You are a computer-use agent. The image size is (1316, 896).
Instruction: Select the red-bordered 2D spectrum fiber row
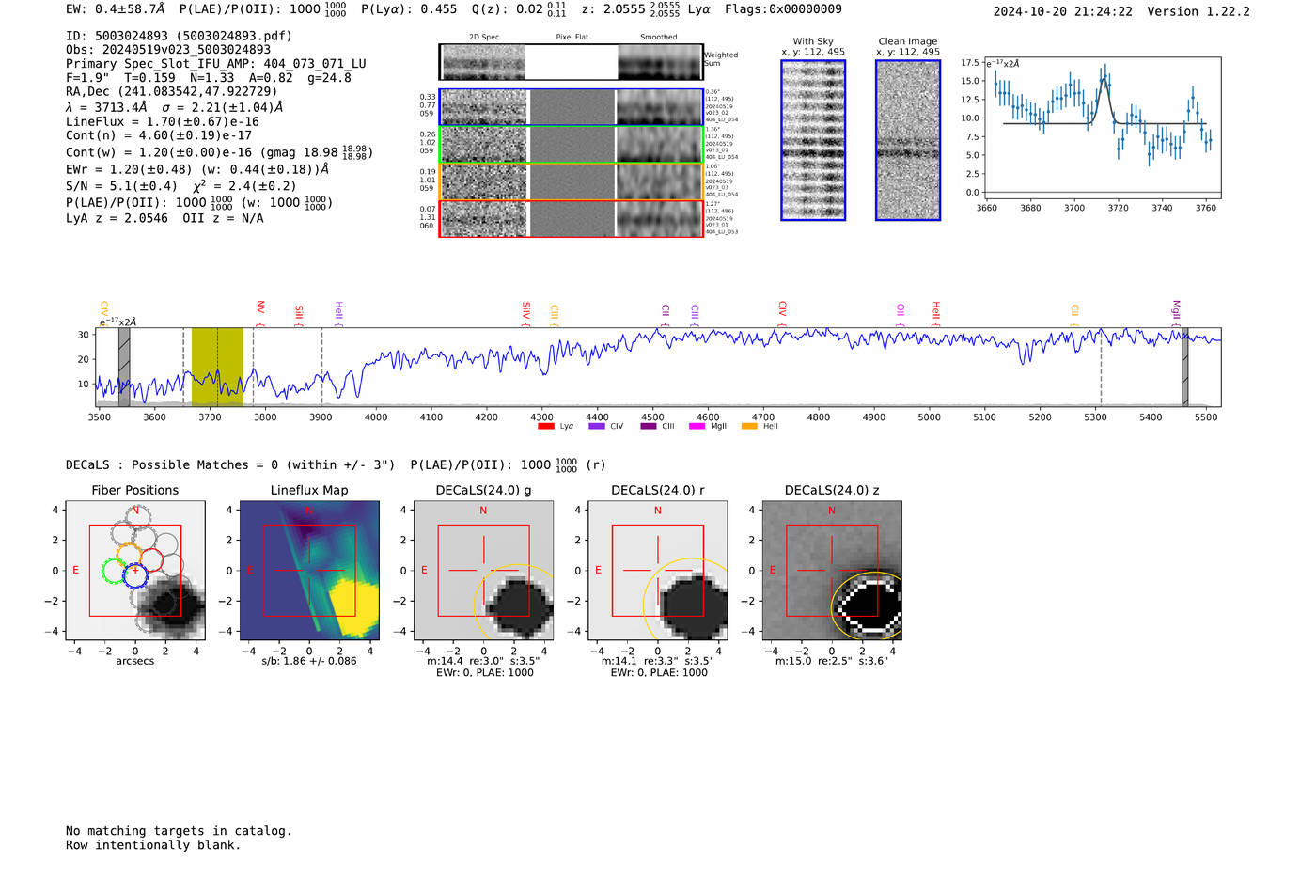(572, 219)
